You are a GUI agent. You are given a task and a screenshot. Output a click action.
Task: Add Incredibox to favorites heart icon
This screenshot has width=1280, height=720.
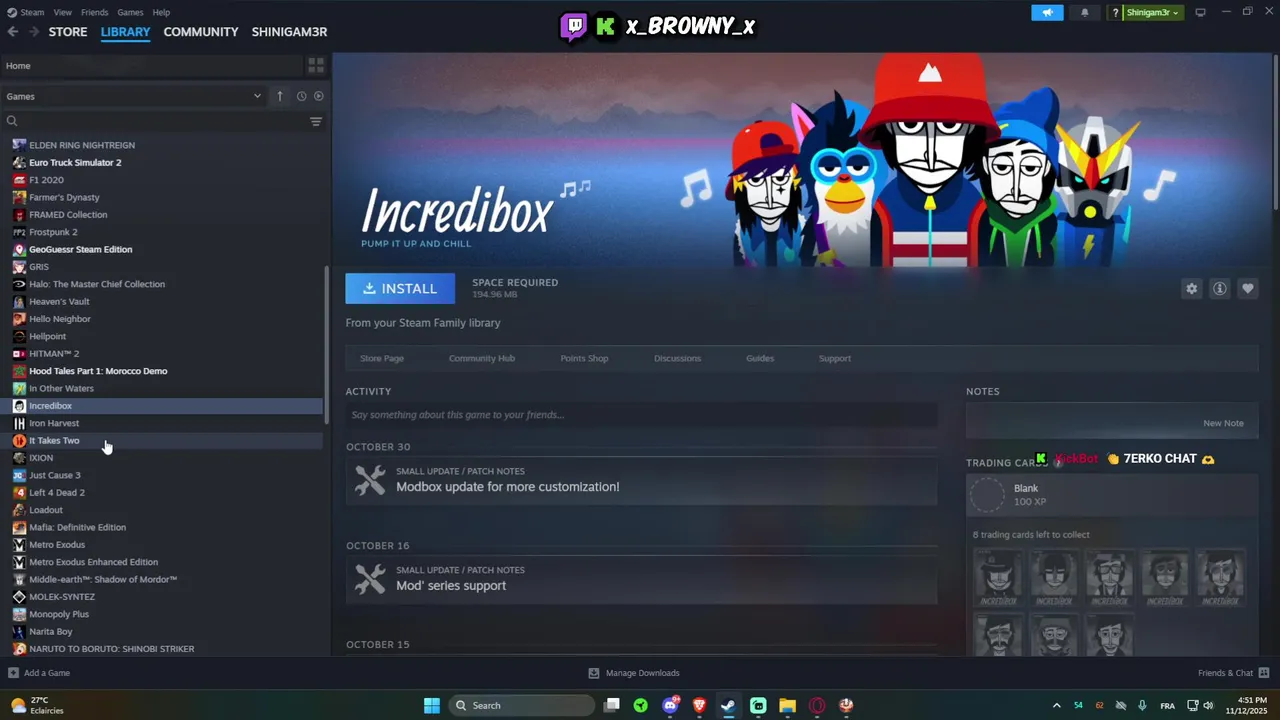1247,288
